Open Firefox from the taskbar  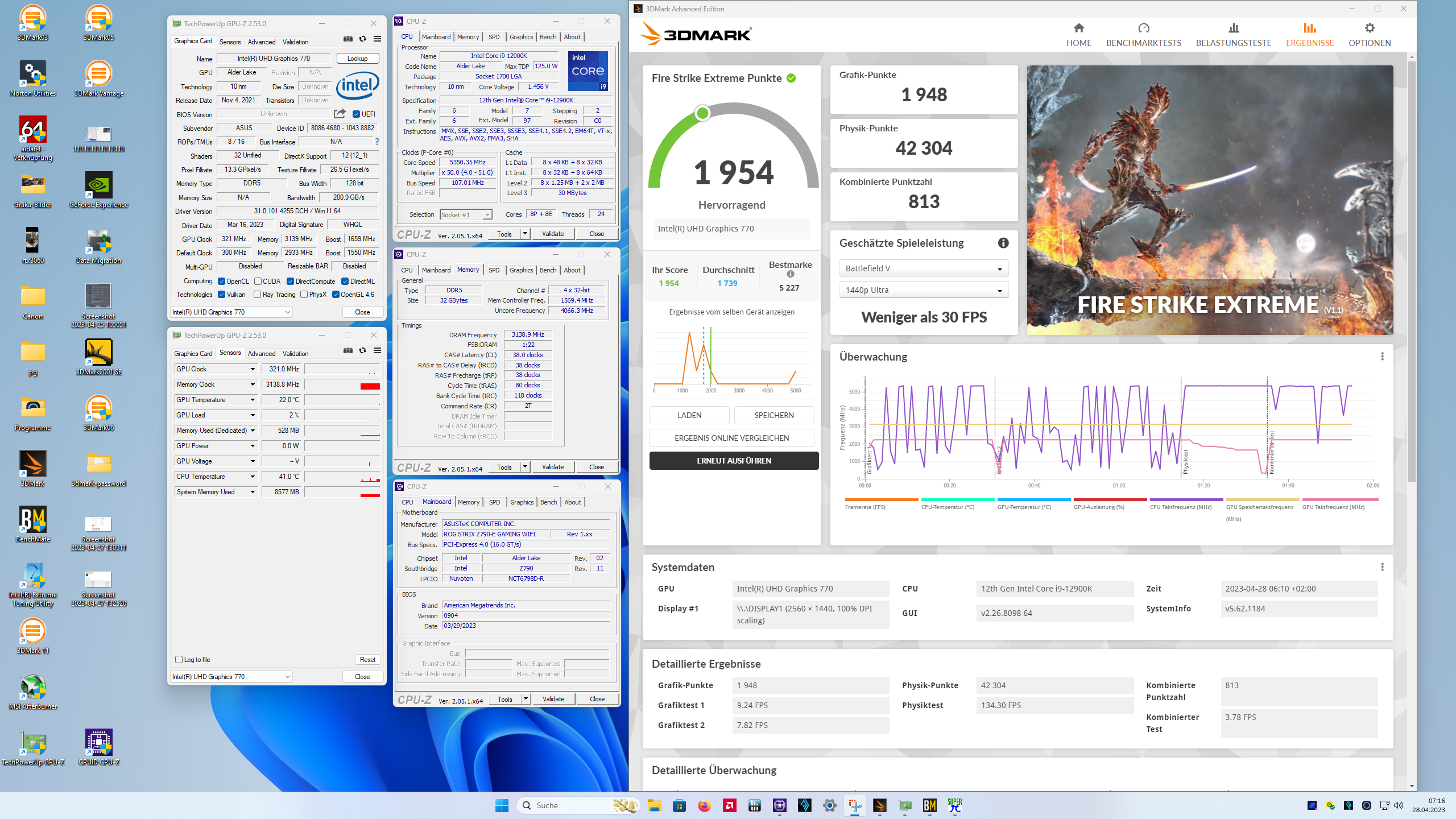pyautogui.click(x=704, y=805)
